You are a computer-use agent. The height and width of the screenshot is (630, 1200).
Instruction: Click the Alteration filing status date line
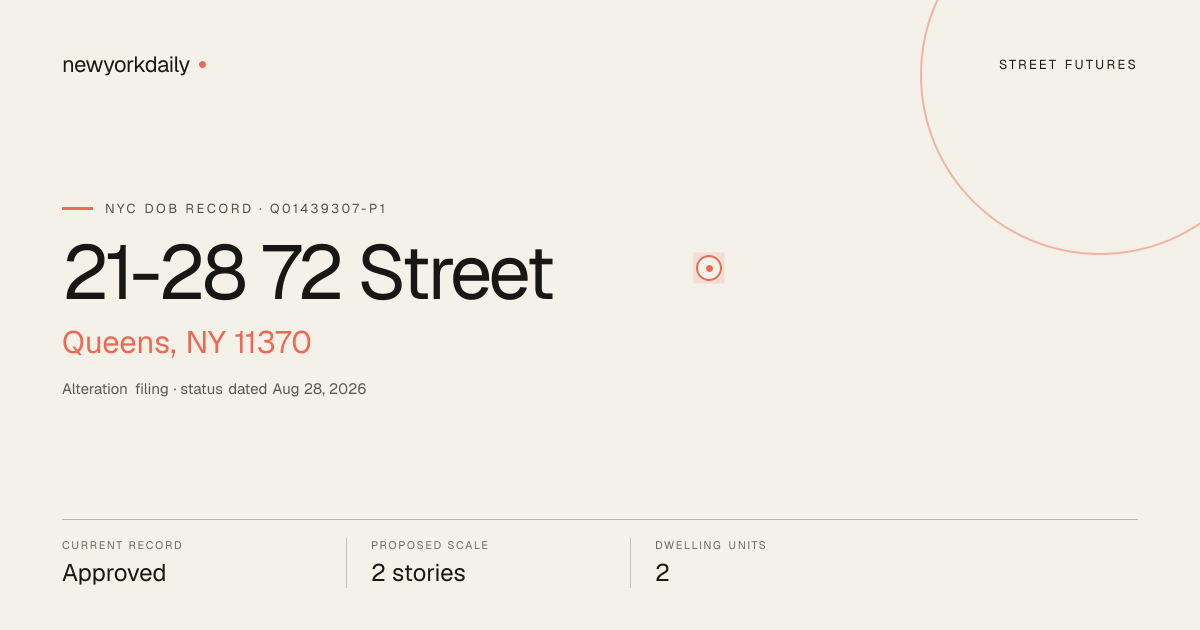[214, 389]
